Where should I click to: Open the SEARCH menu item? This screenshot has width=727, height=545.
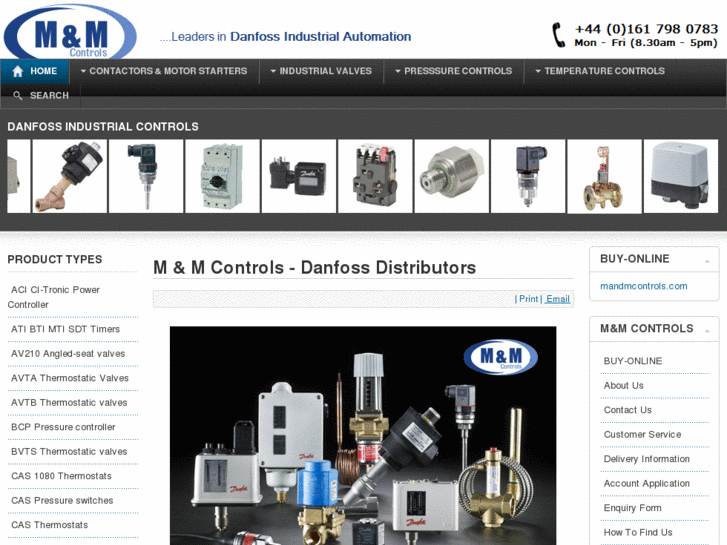pos(41,96)
